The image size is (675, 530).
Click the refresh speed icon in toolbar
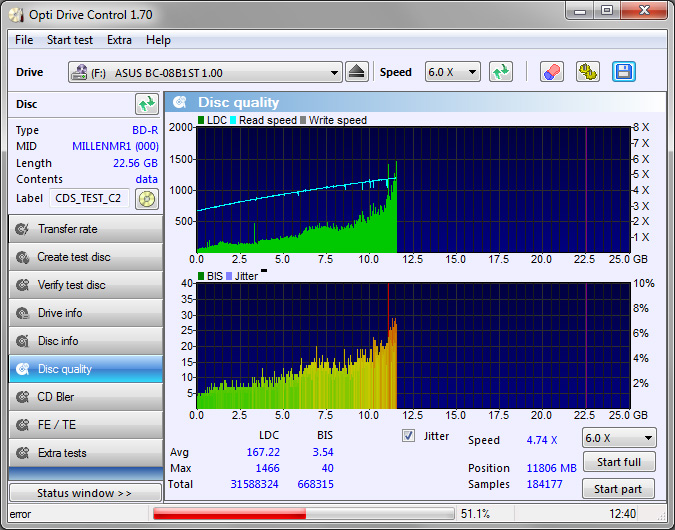tap(501, 72)
